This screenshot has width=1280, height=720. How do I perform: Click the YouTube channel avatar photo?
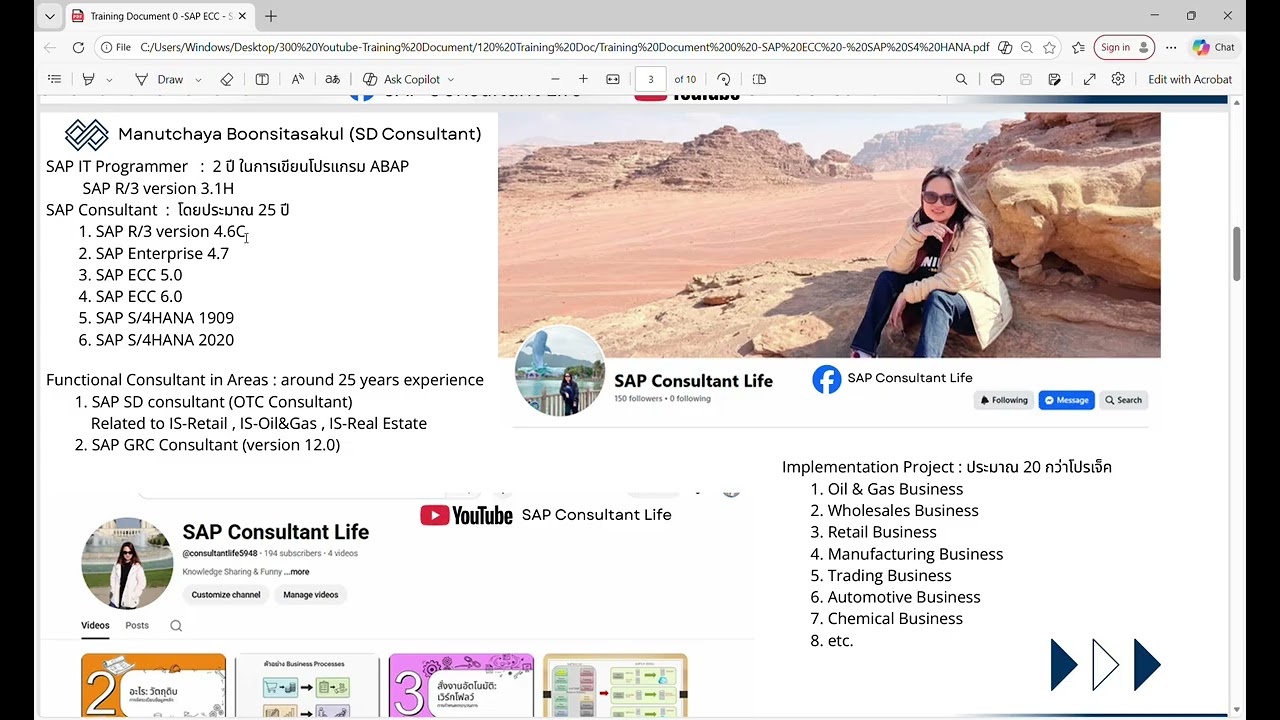click(x=127, y=564)
